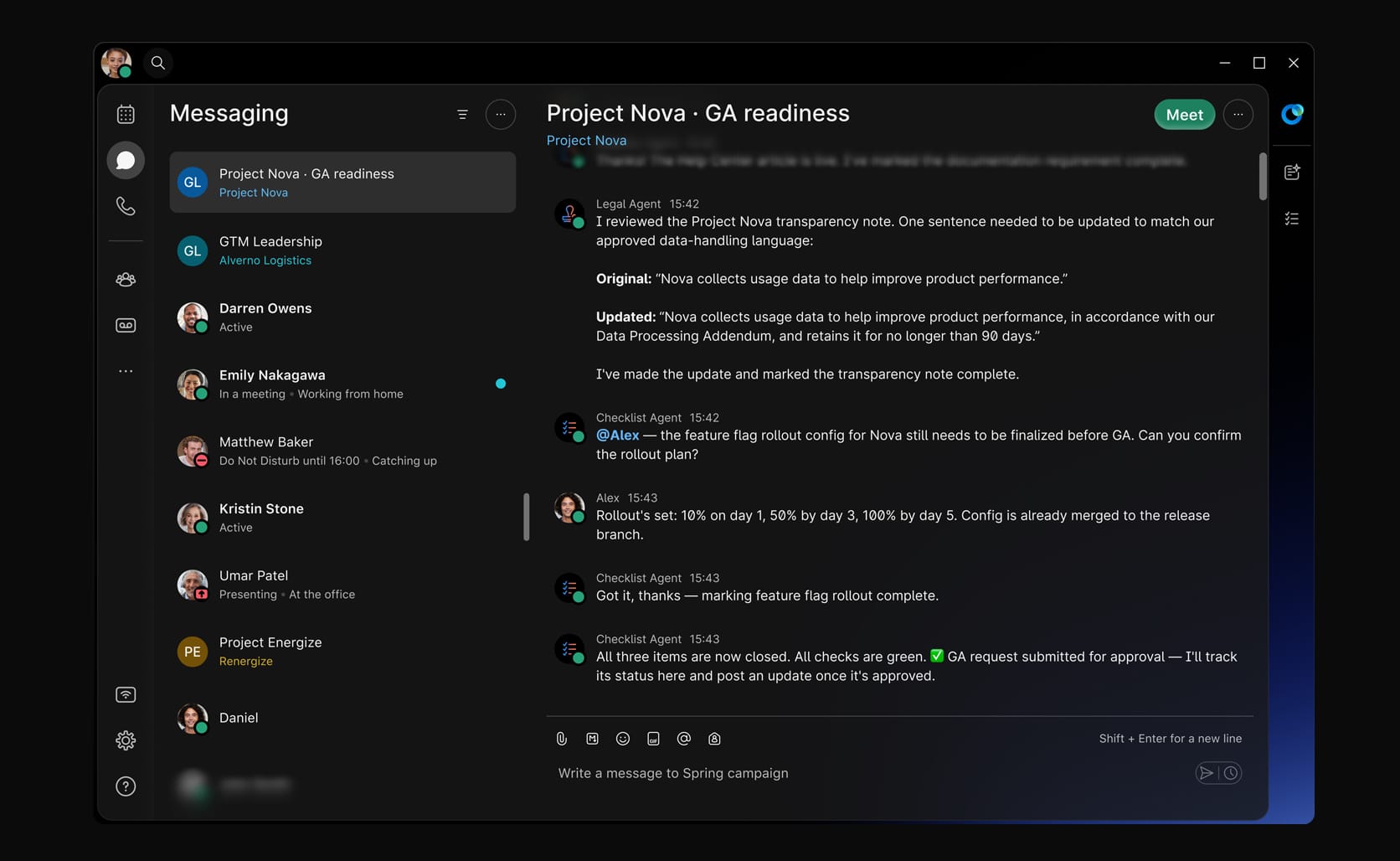This screenshot has height=861, width=1400.
Task: Click the Write a message input field
Action: [871, 773]
